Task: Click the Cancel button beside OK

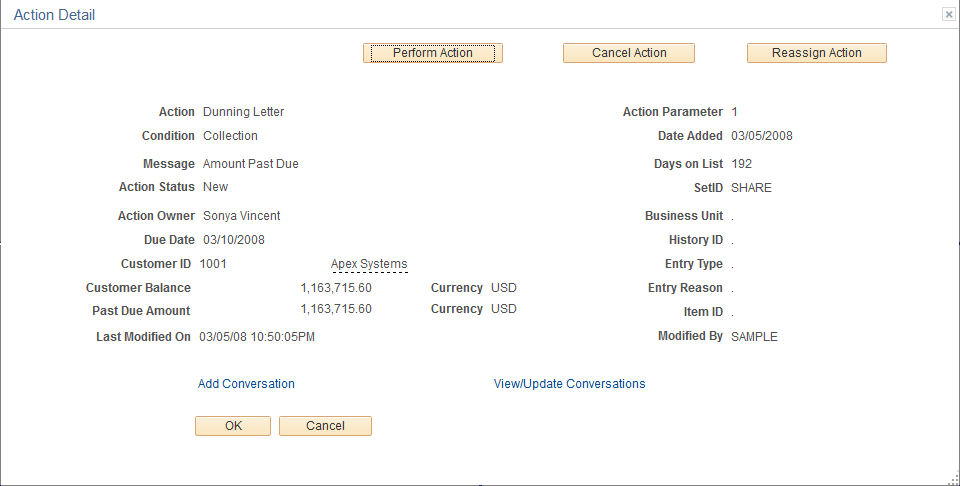Action: [x=325, y=426]
